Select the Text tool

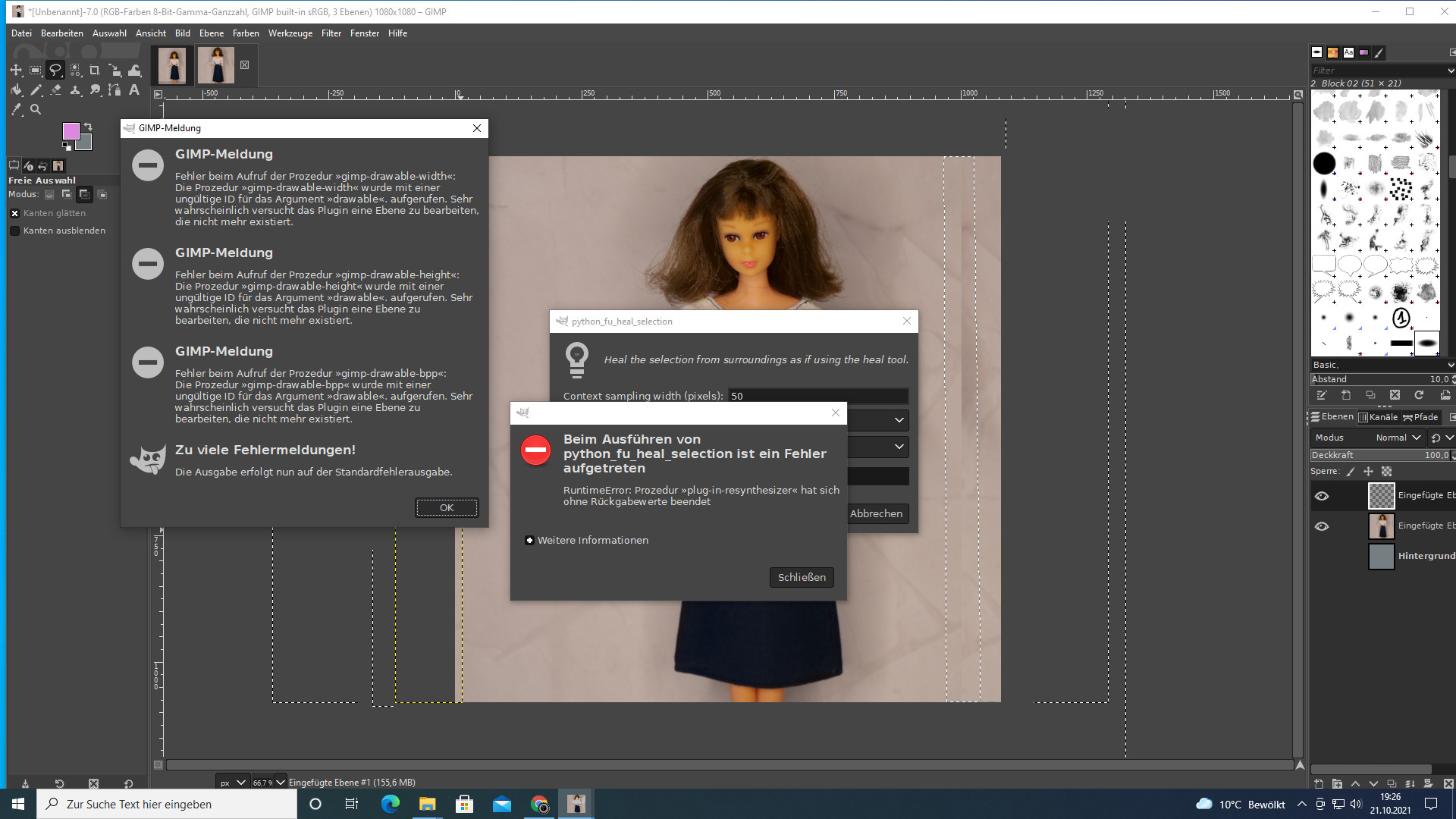click(x=134, y=90)
